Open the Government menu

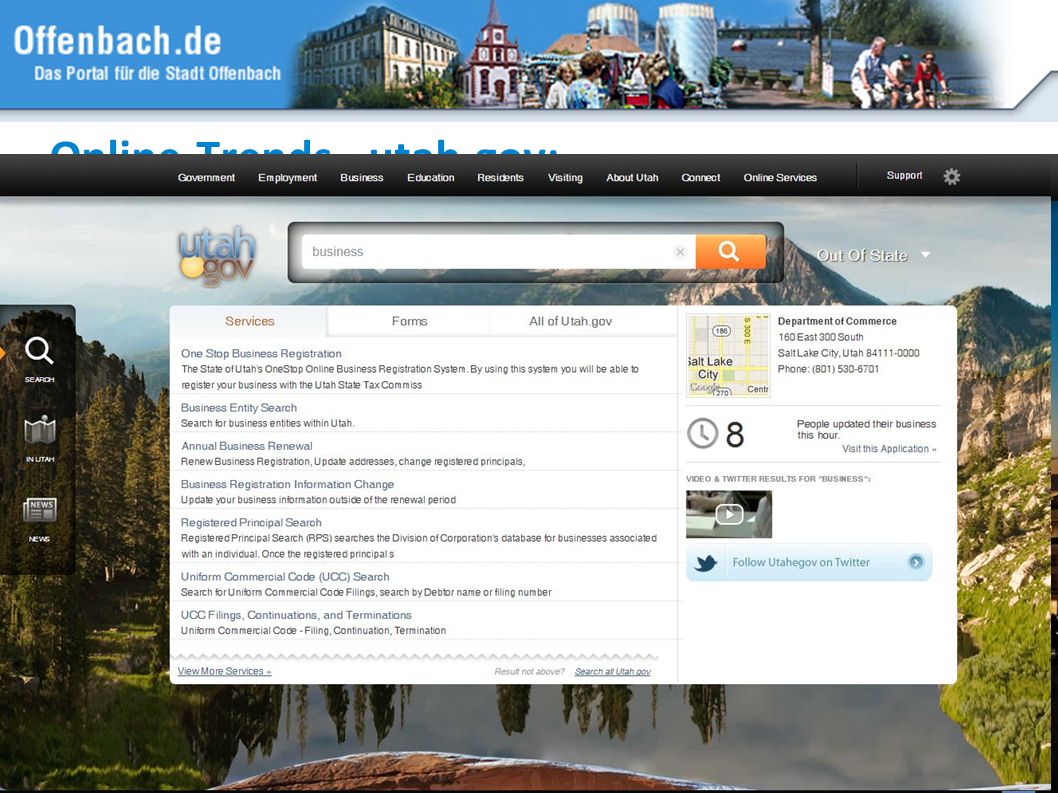(206, 177)
